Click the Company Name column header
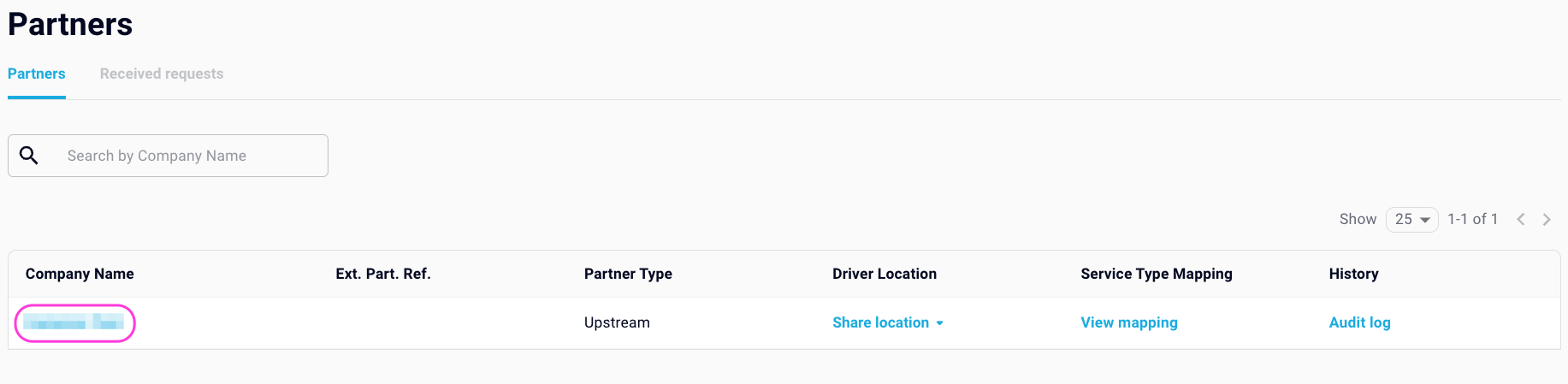The width and height of the screenshot is (1568, 384). (x=80, y=274)
